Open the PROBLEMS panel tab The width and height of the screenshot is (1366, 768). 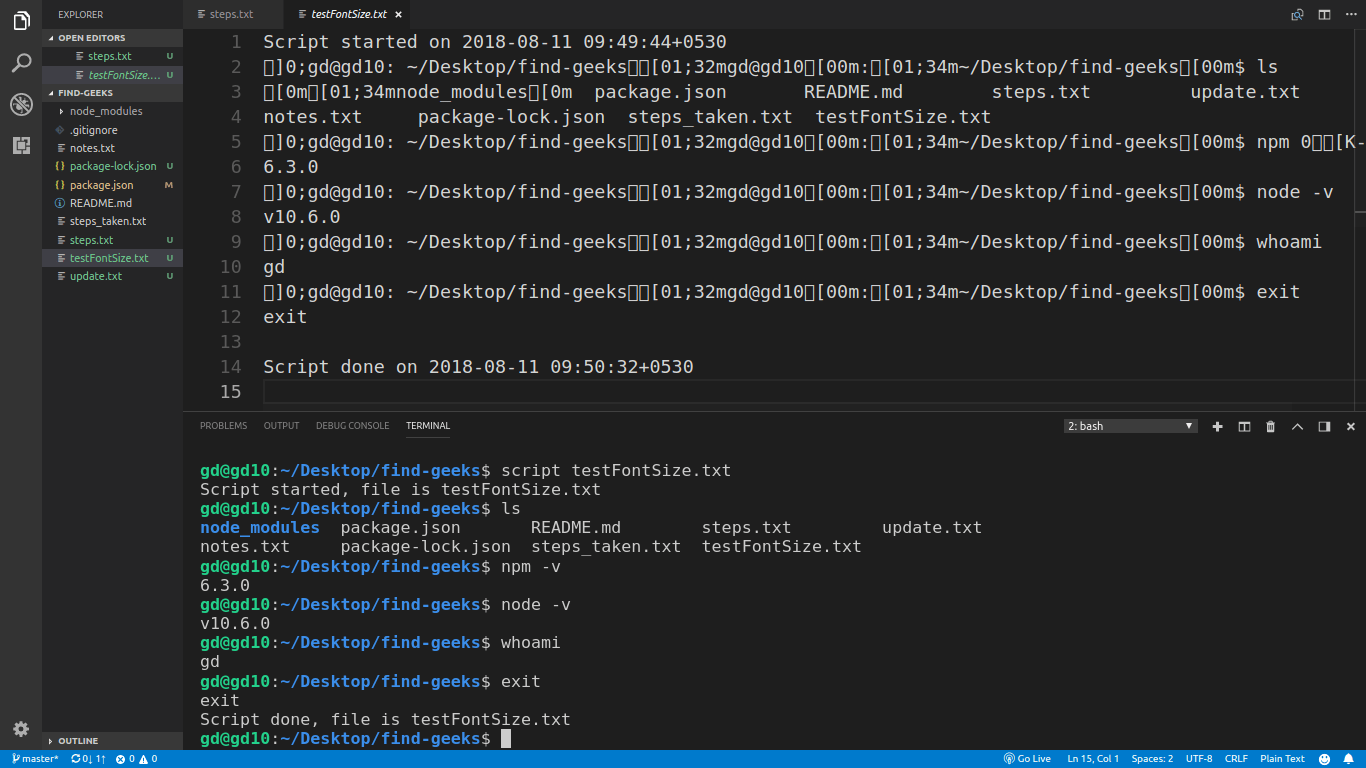point(223,425)
